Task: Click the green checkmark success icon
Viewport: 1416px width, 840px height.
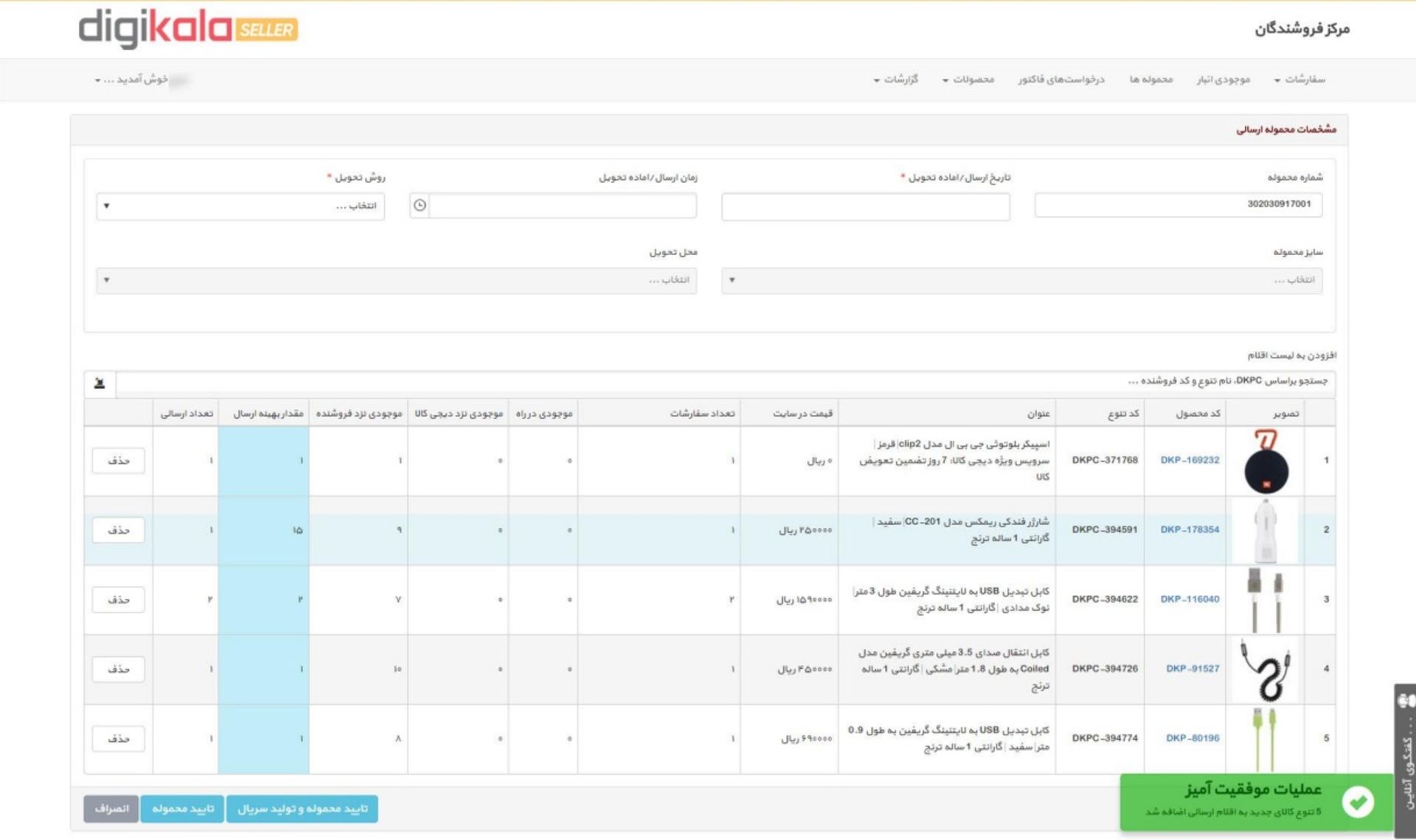Action: (1358, 801)
